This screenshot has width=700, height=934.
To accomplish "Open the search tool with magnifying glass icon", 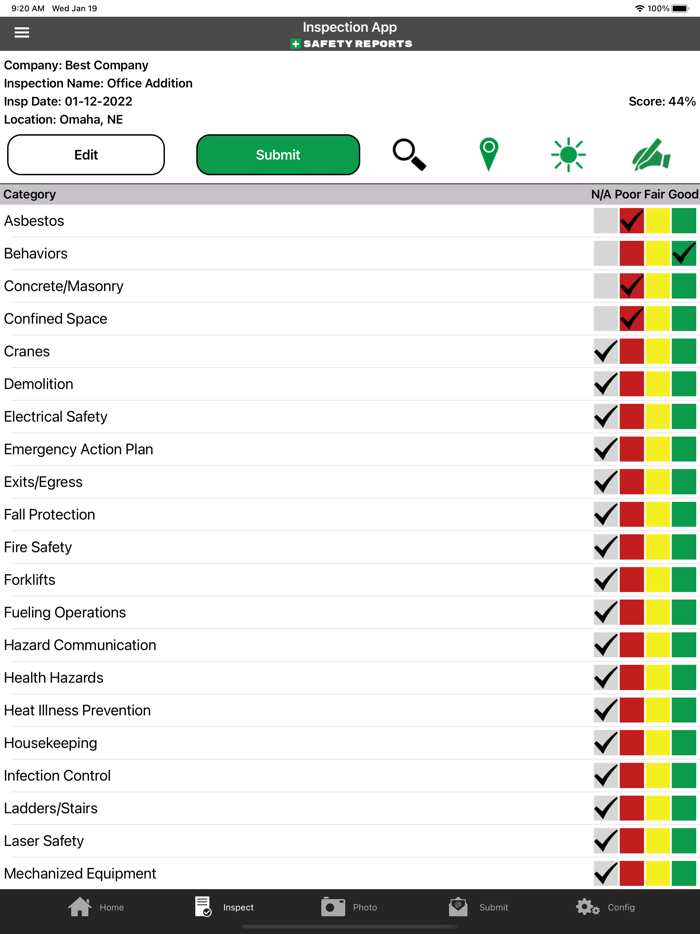I will point(409,154).
